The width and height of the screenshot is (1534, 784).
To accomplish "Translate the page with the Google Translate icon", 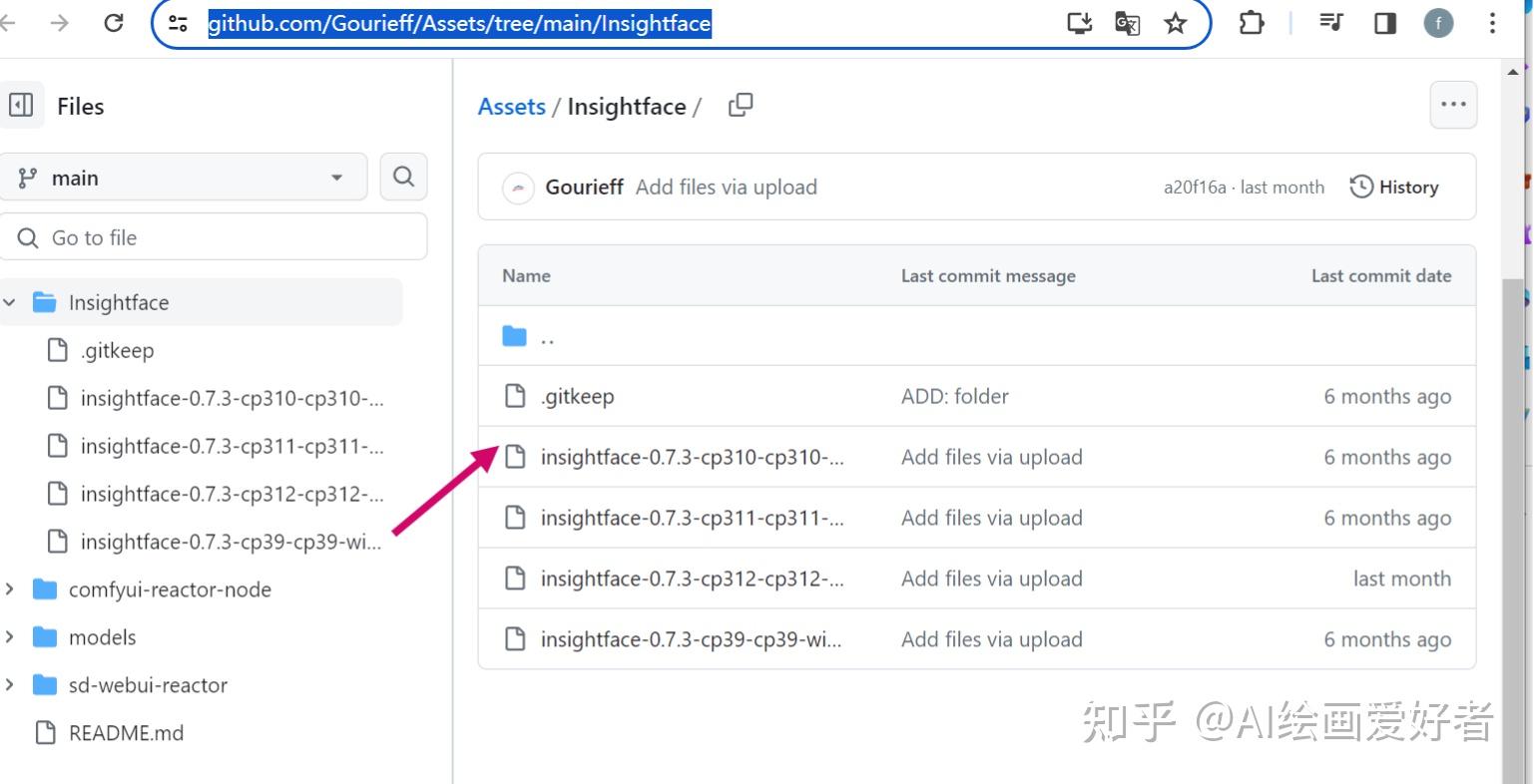I will (x=1127, y=23).
